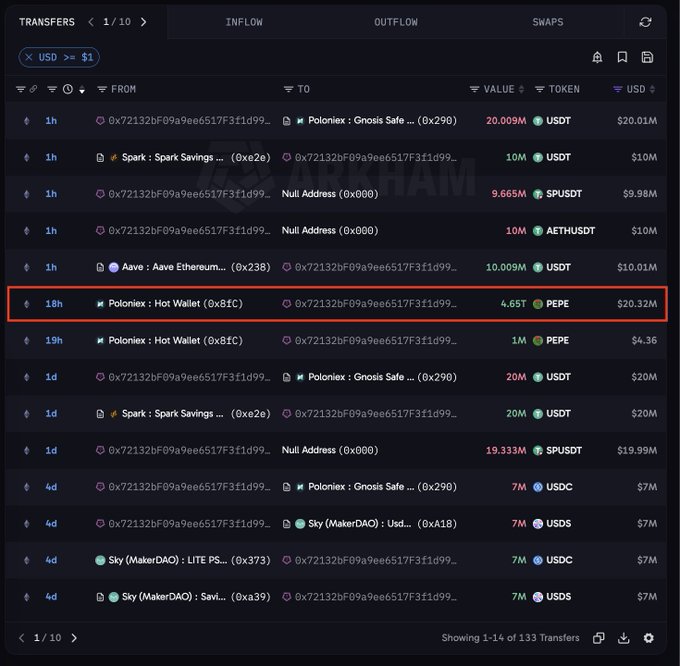This screenshot has height=666, width=680.
Task: Open Poloniex Hot Wallet in 1M PEPE row
Action: coord(175,340)
